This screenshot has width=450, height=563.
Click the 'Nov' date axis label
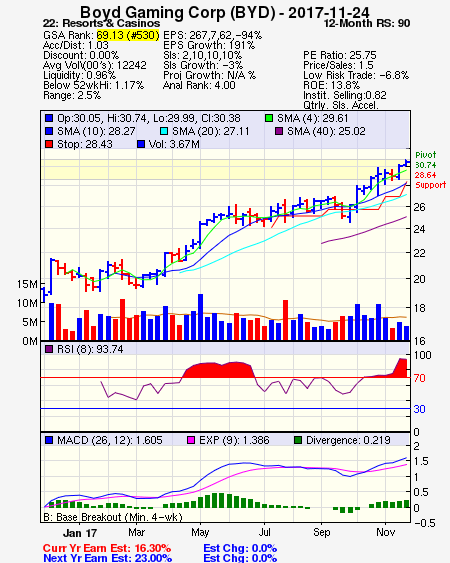click(x=385, y=532)
